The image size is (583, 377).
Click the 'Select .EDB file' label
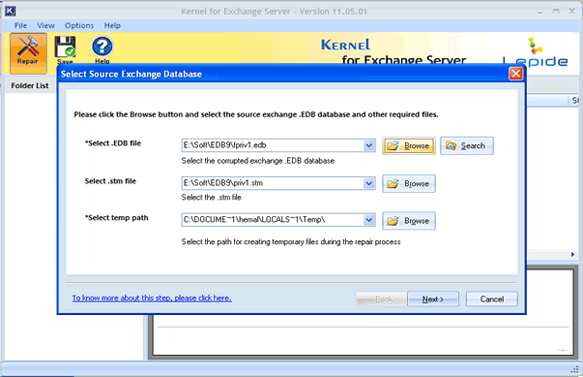[x=113, y=143]
